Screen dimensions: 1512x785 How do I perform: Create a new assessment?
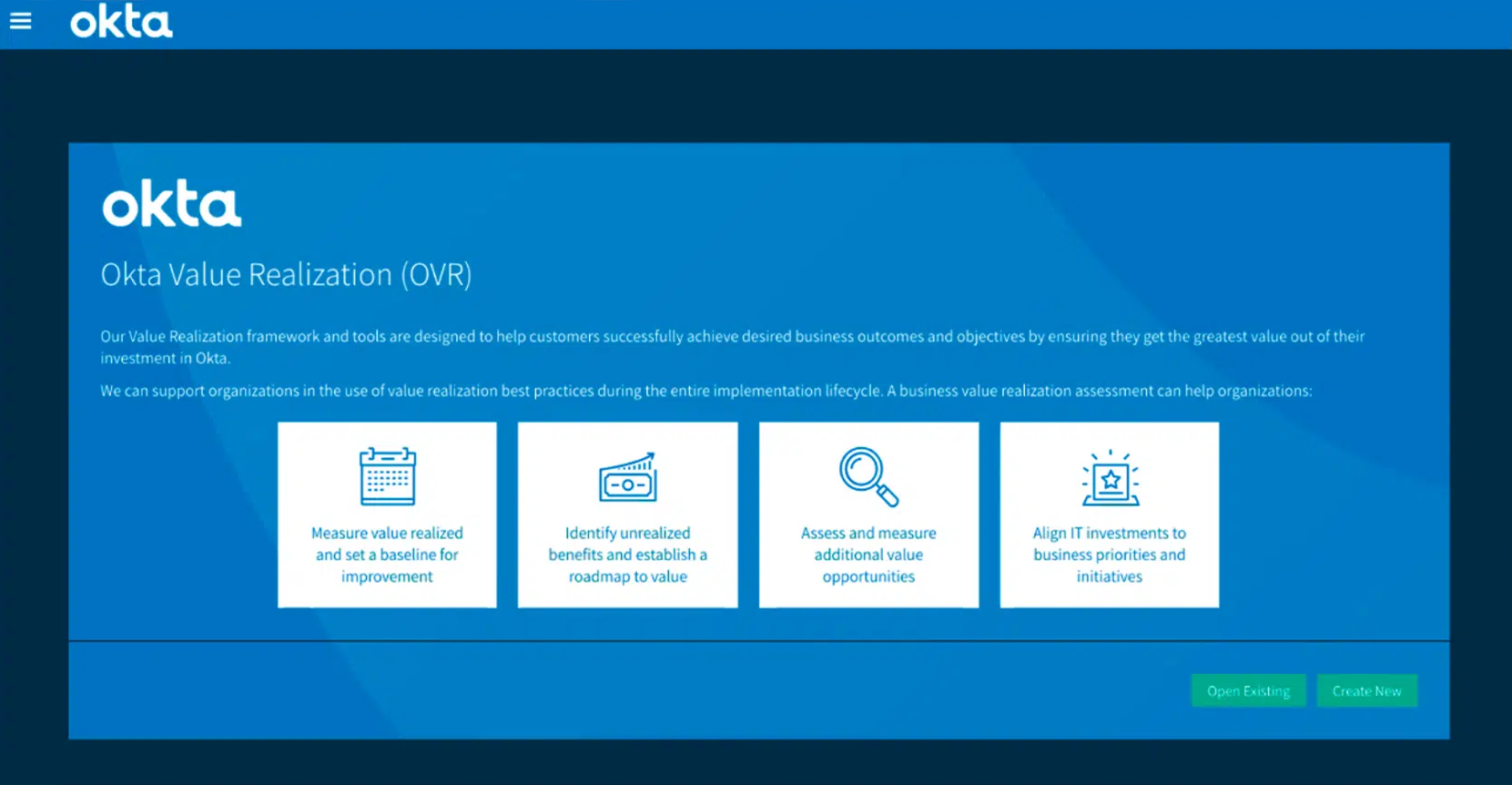pyautogui.click(x=1366, y=691)
